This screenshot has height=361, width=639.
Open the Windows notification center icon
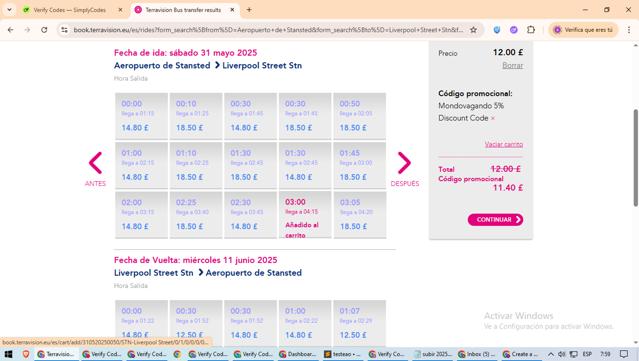[x=624, y=354]
